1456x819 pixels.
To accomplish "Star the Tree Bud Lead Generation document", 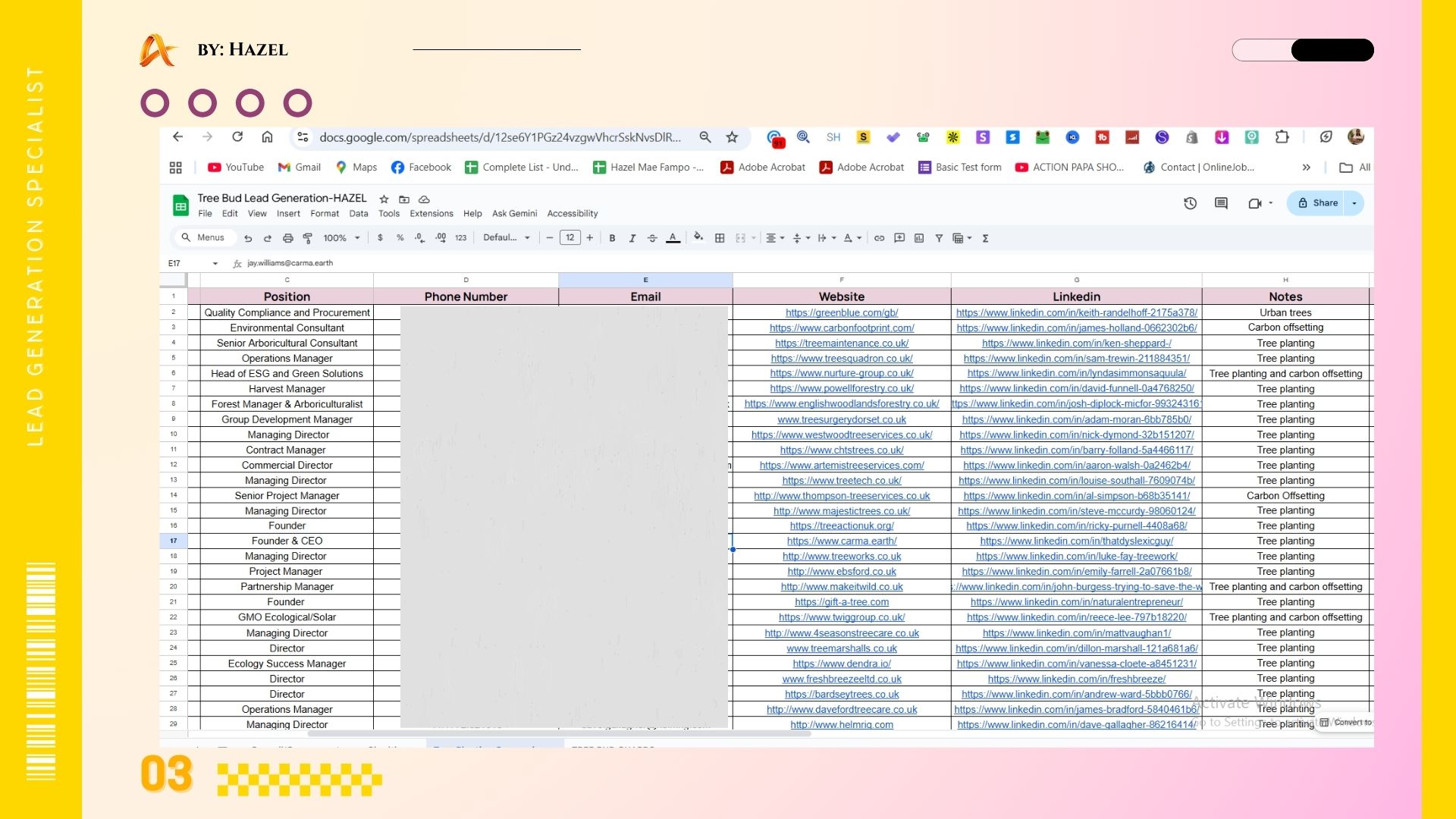I will tap(384, 199).
